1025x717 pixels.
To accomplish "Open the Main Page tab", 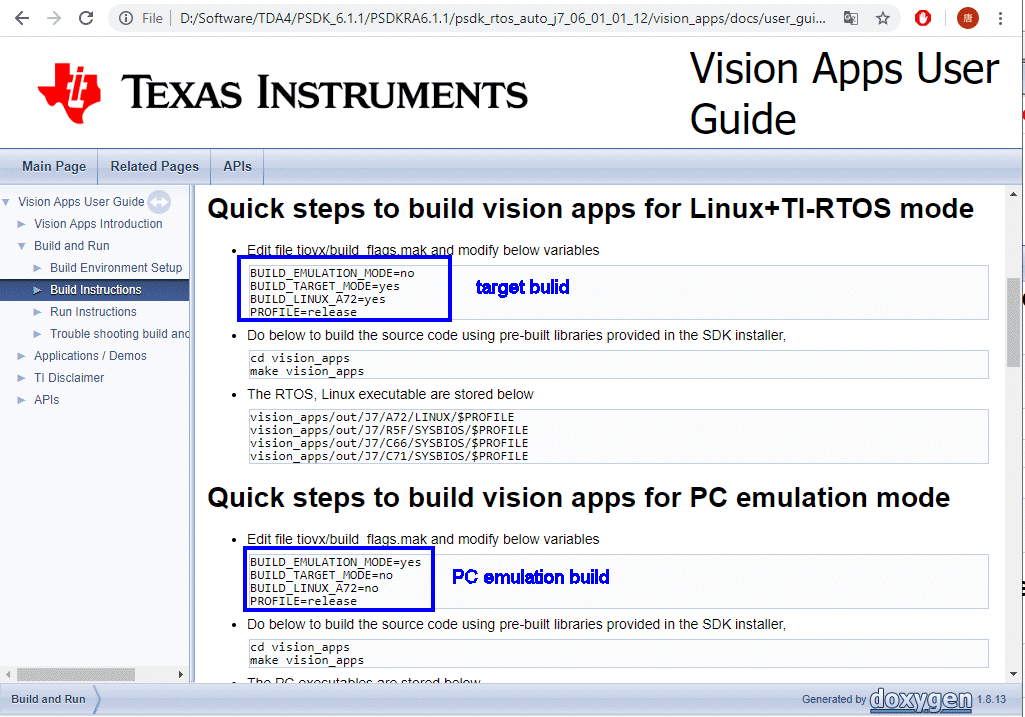I will [x=54, y=167].
